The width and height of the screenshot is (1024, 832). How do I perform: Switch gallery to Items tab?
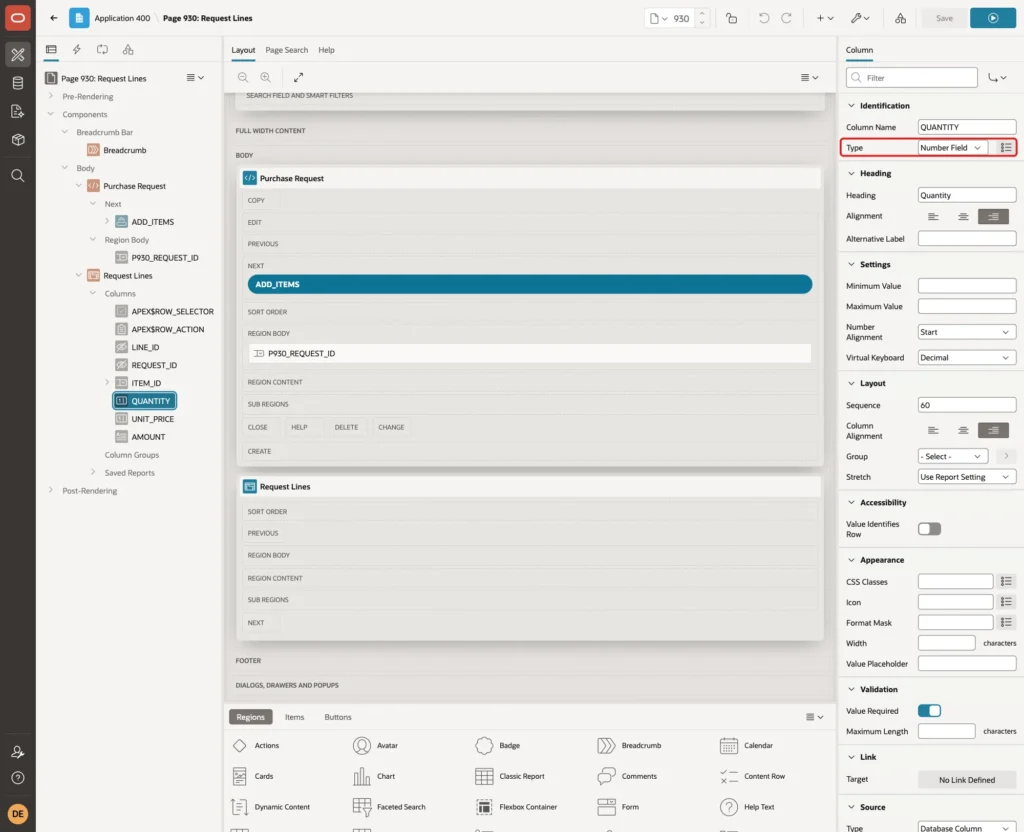pyautogui.click(x=295, y=717)
